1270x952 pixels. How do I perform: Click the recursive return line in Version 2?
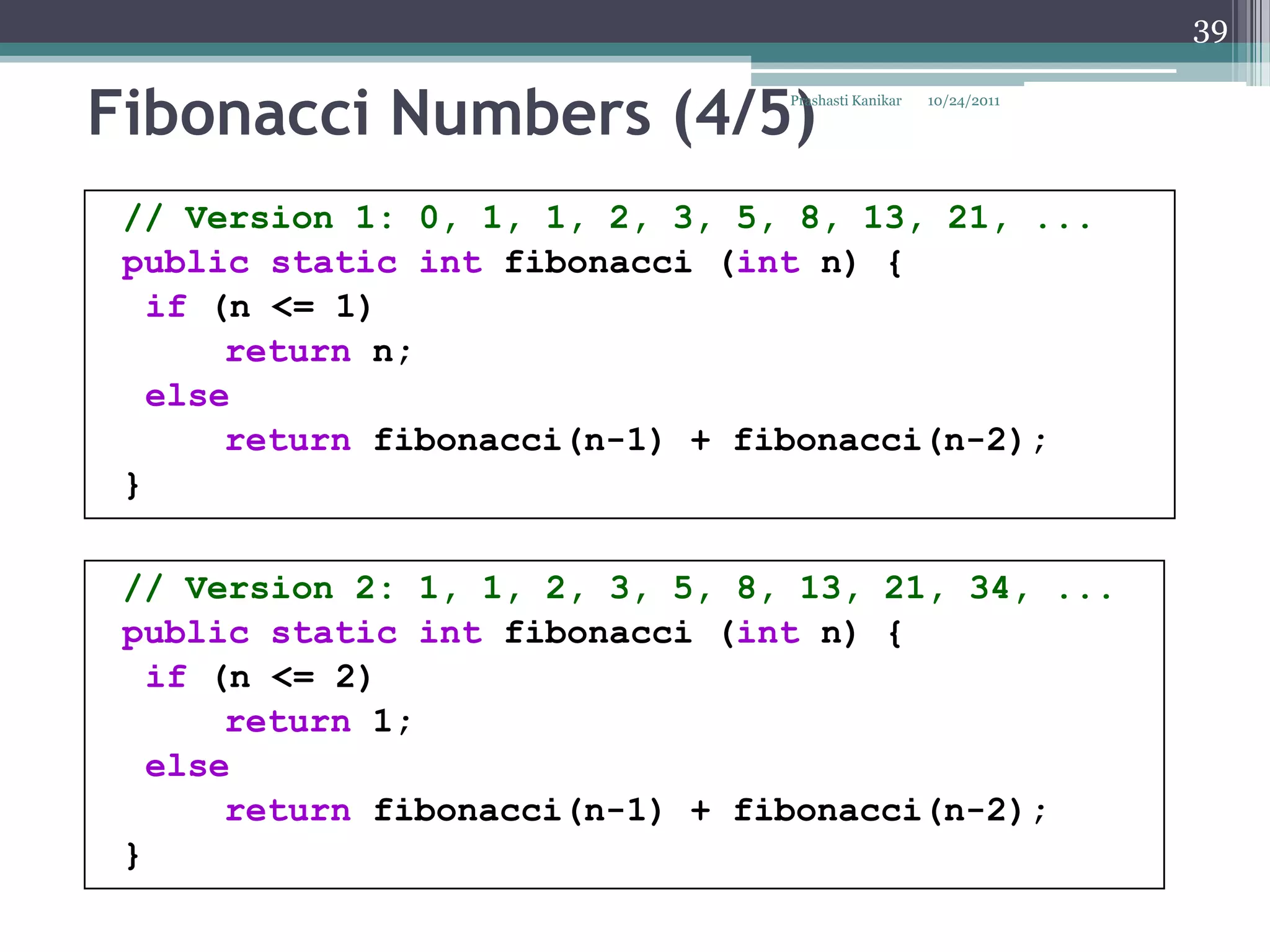(x=636, y=811)
